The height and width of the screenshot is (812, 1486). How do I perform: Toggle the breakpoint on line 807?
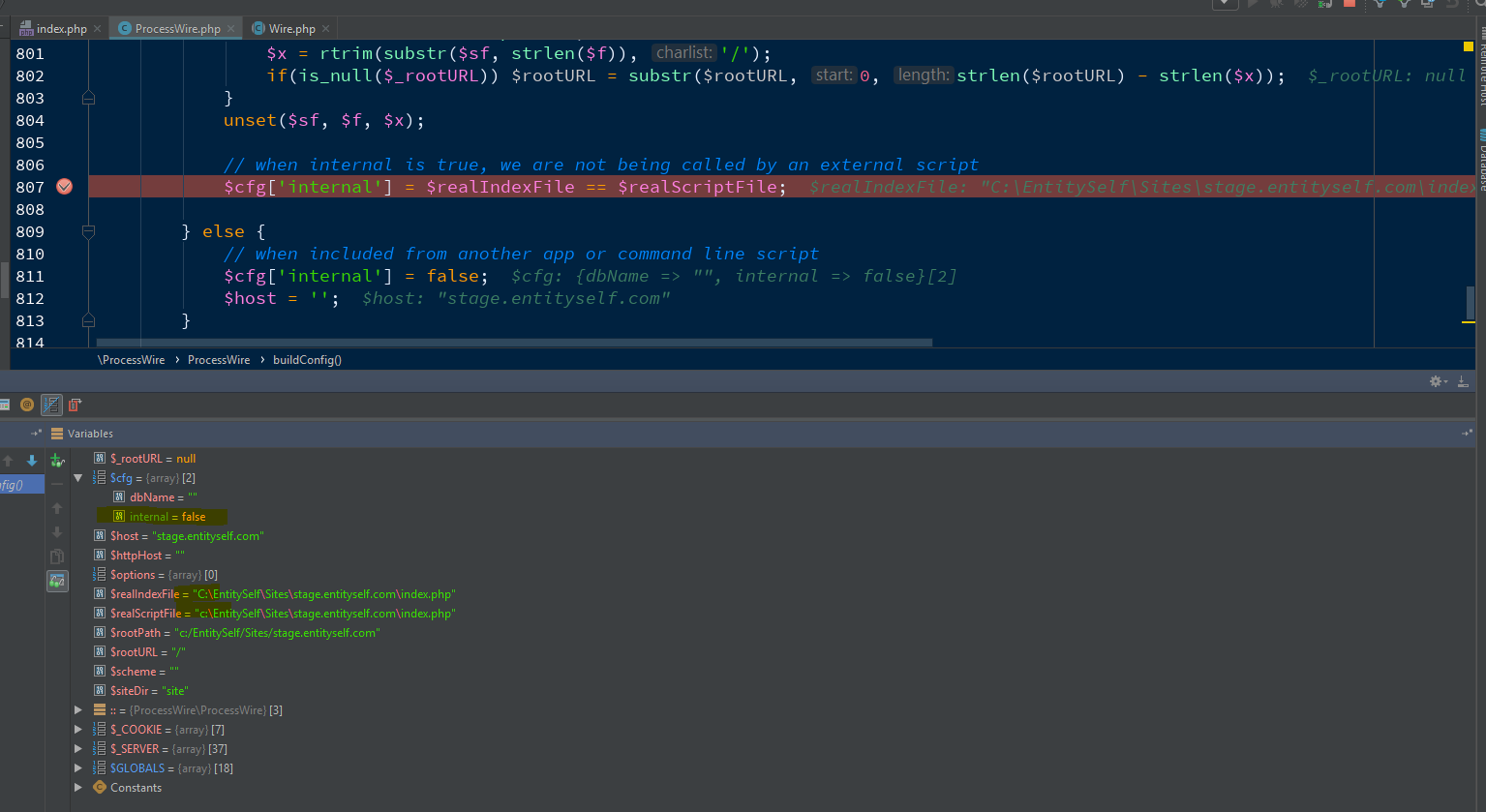[x=64, y=186]
